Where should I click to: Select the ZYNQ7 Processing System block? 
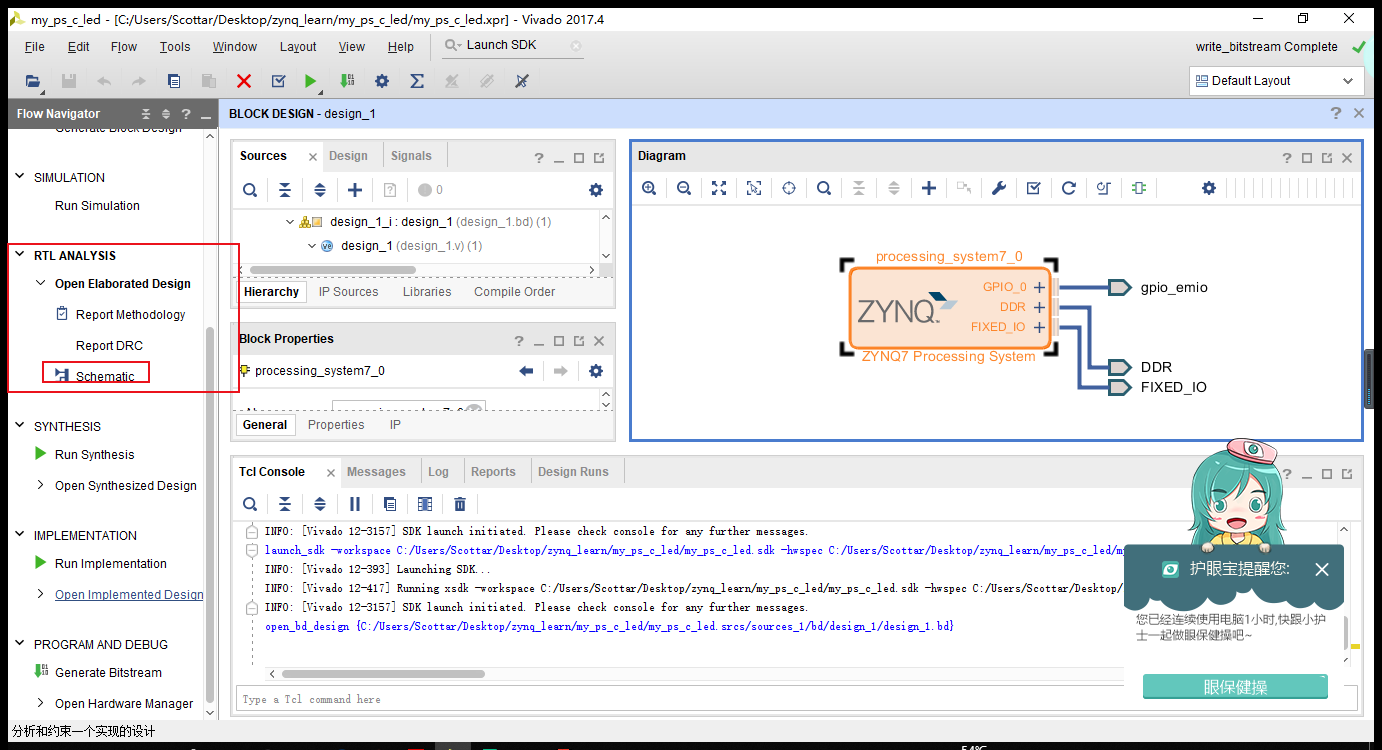950,309
